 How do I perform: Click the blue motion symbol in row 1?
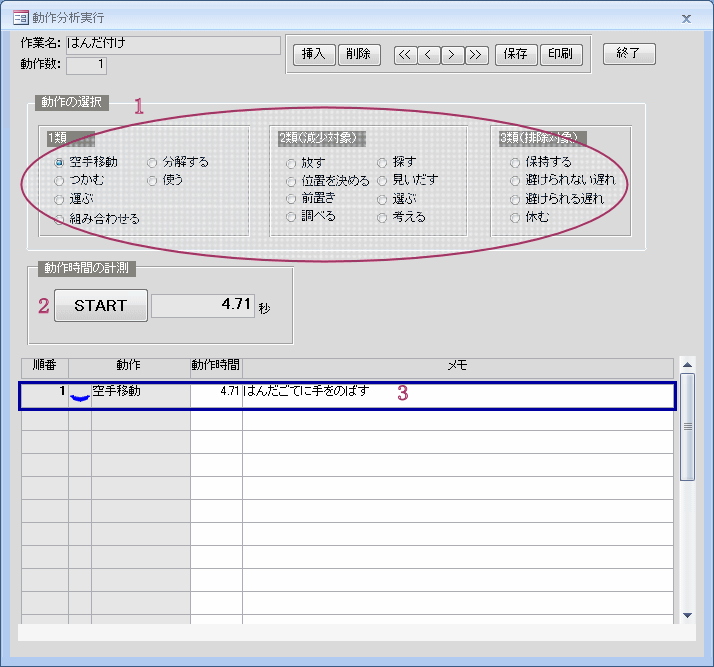80,397
